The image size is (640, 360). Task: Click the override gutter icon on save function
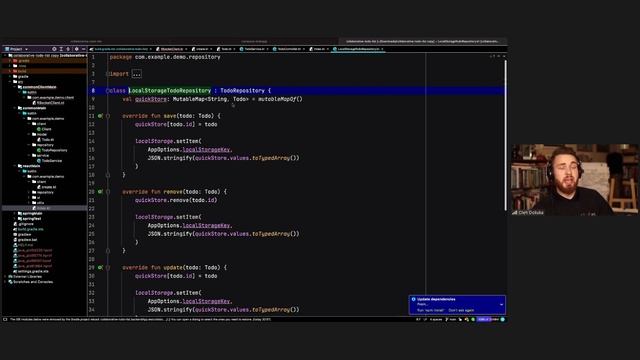[100, 116]
